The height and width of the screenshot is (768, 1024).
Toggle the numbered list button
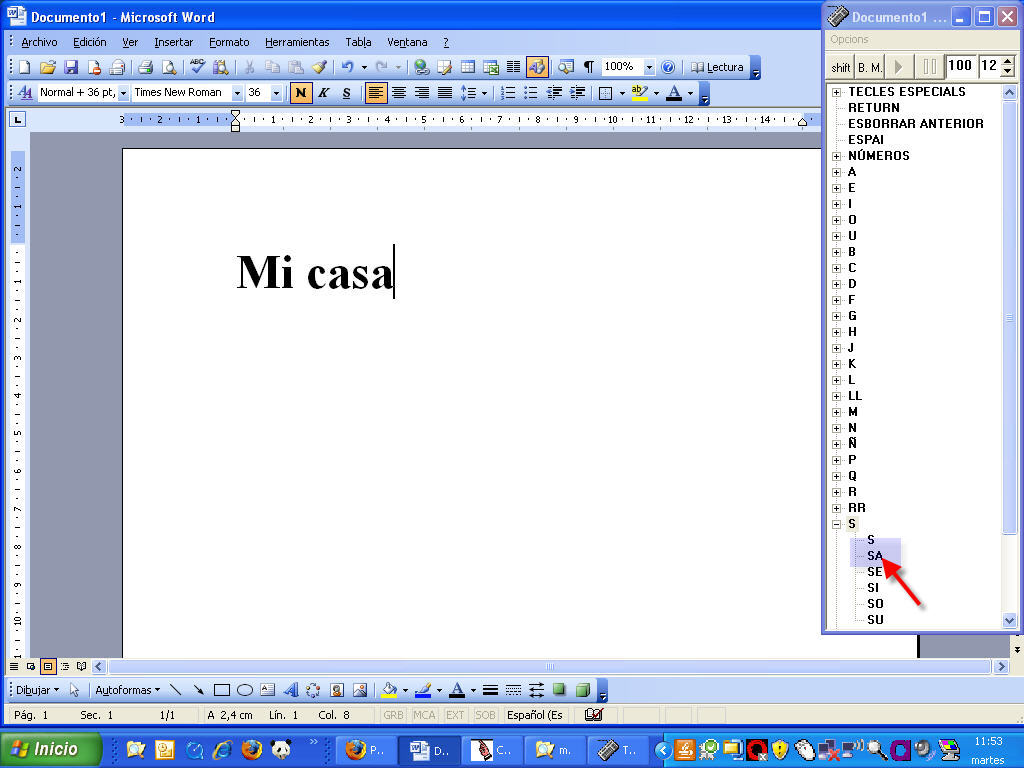point(508,93)
